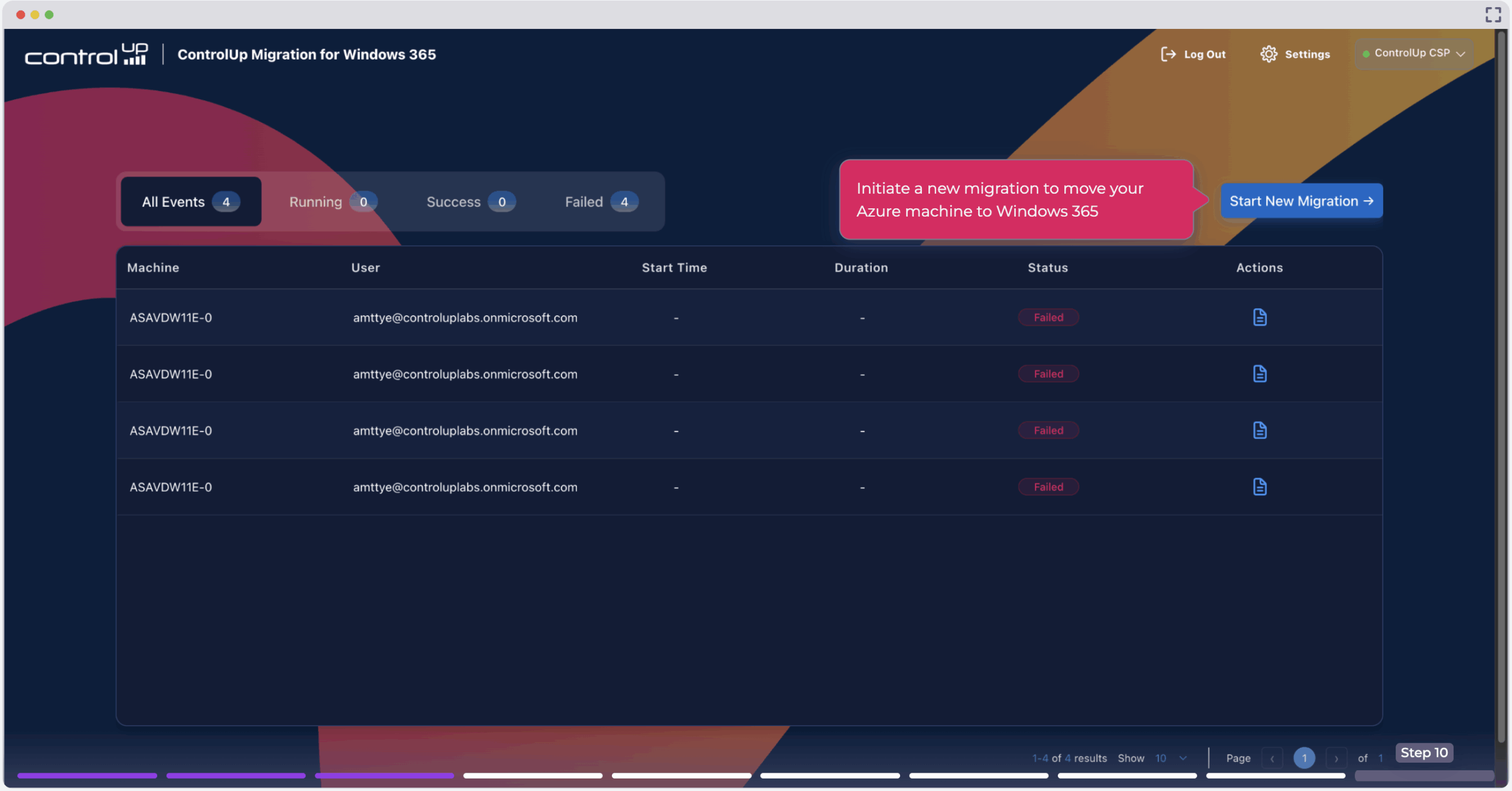Click the fourth progress step bar
The image size is (1512, 791).
tap(533, 776)
